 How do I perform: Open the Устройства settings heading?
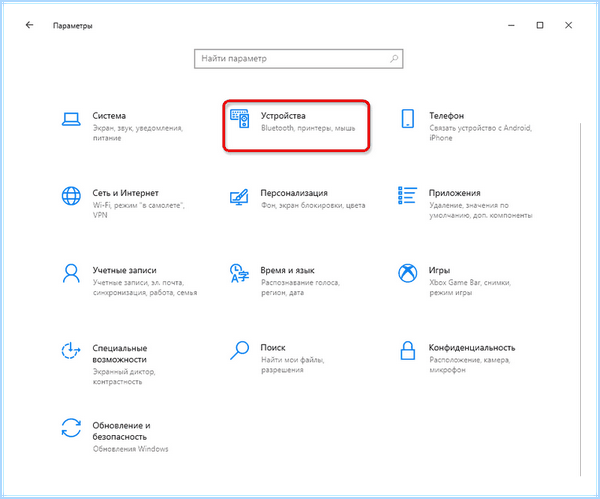[283, 116]
